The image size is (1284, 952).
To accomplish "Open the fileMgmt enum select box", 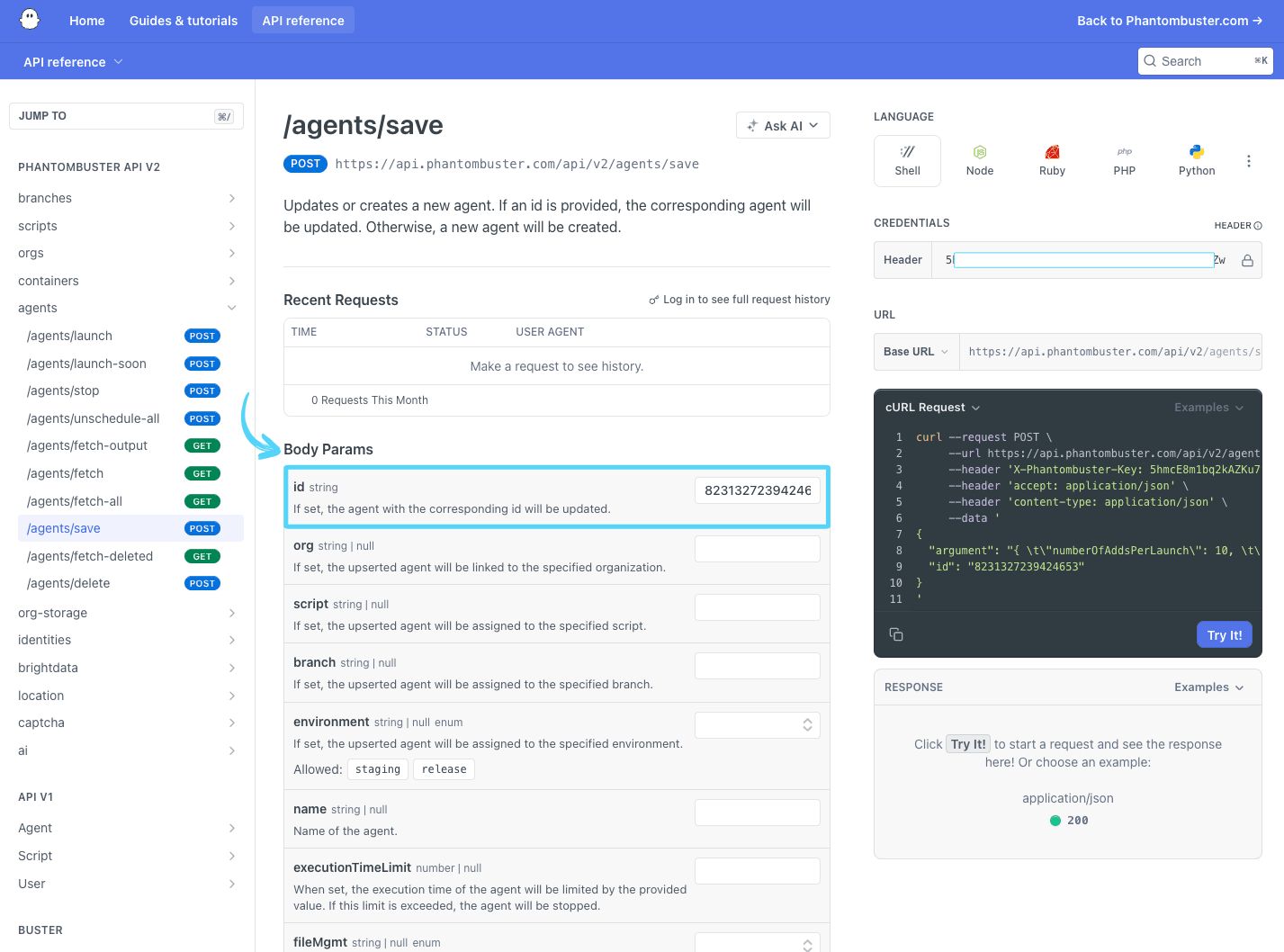I will point(757,942).
